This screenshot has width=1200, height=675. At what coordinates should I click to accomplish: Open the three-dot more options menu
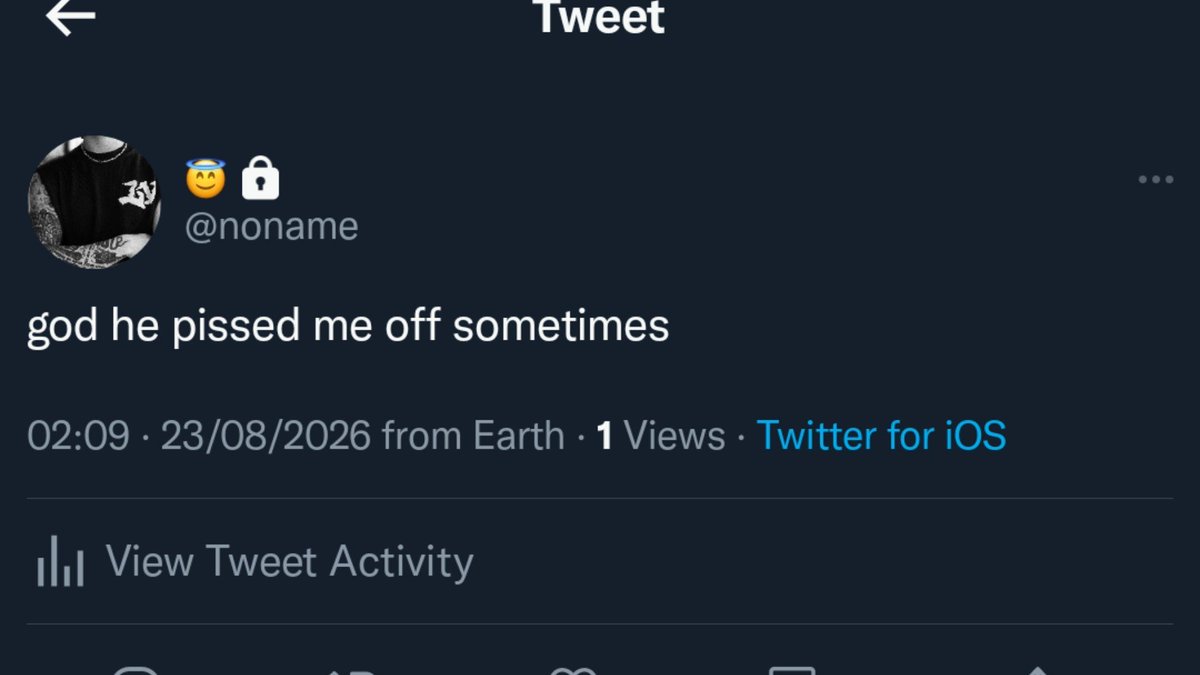1156,180
